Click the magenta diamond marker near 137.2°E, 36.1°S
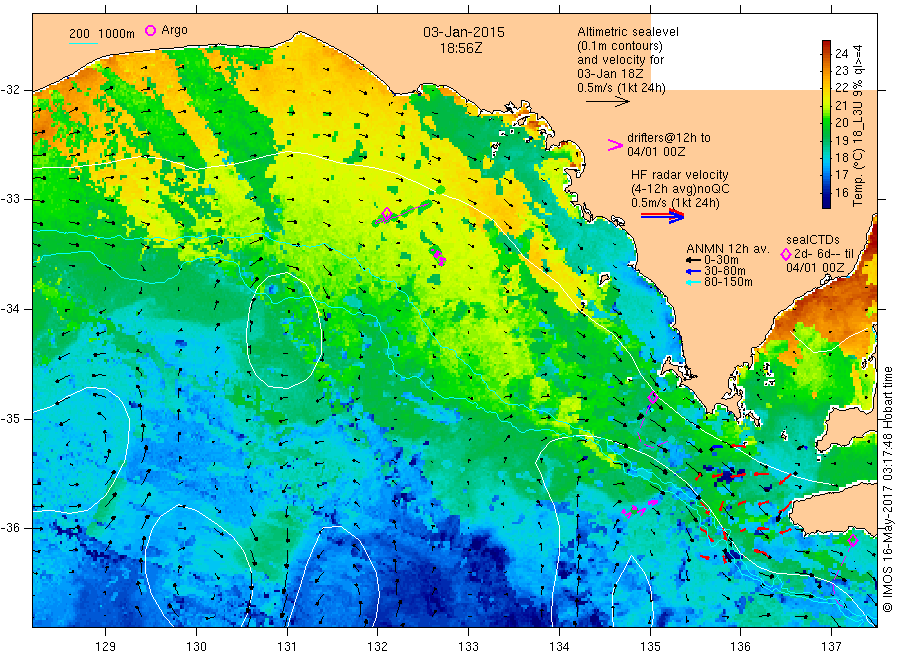The height and width of the screenshot is (660, 900). click(853, 540)
